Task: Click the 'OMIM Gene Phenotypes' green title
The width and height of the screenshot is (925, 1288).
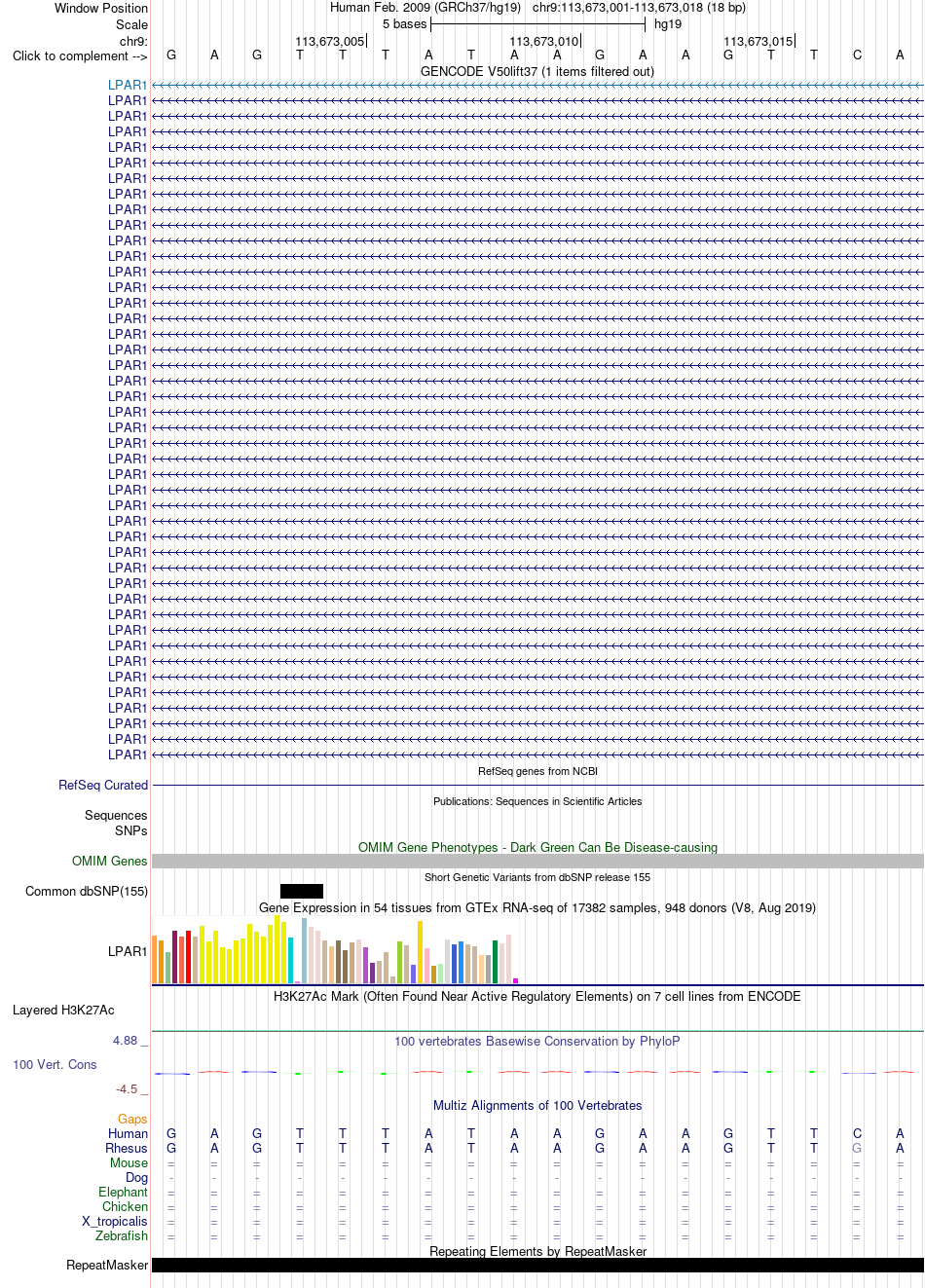Action: point(537,847)
